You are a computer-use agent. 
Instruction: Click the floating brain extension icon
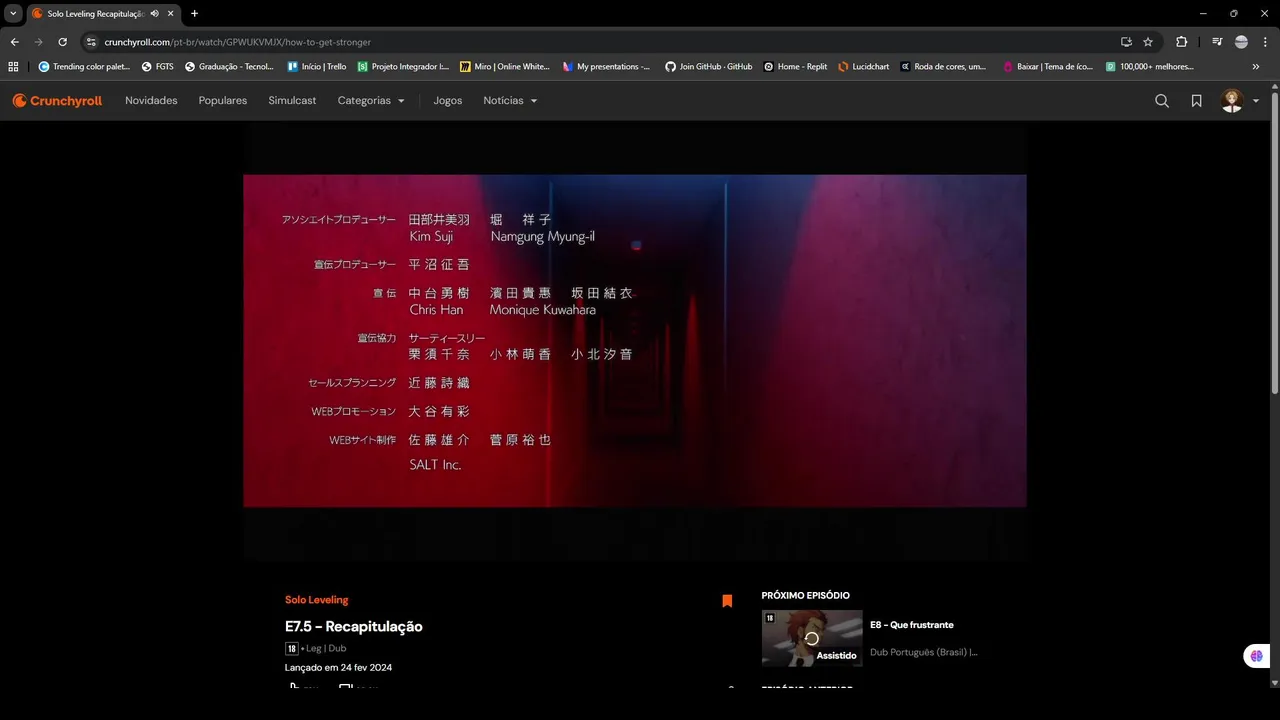click(1256, 657)
